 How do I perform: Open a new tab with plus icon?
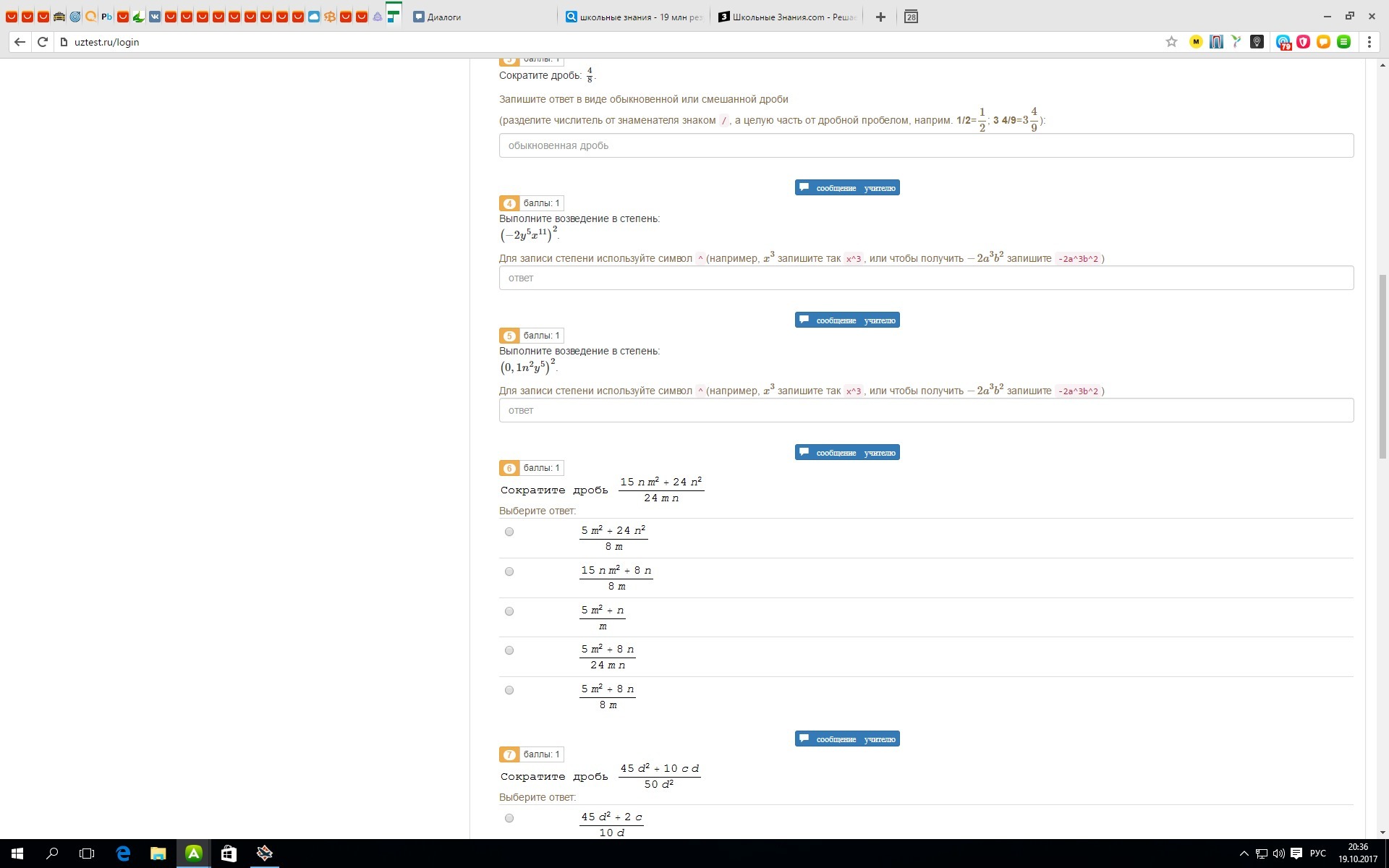[880, 17]
